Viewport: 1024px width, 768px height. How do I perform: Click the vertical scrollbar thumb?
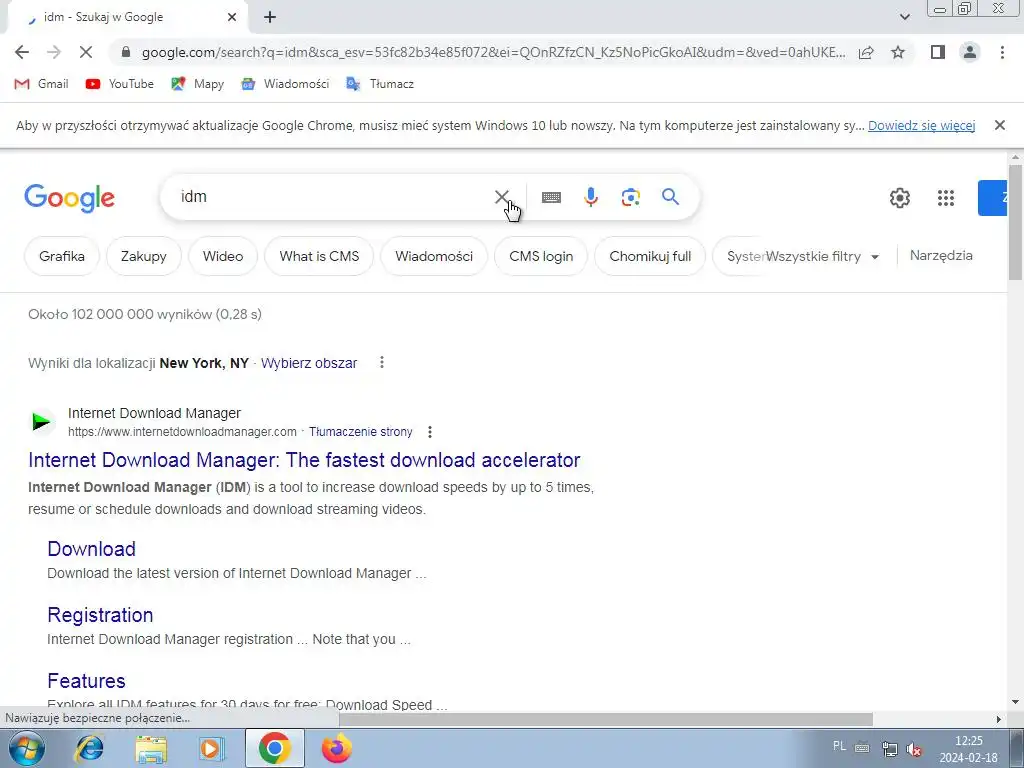[x=1016, y=222]
